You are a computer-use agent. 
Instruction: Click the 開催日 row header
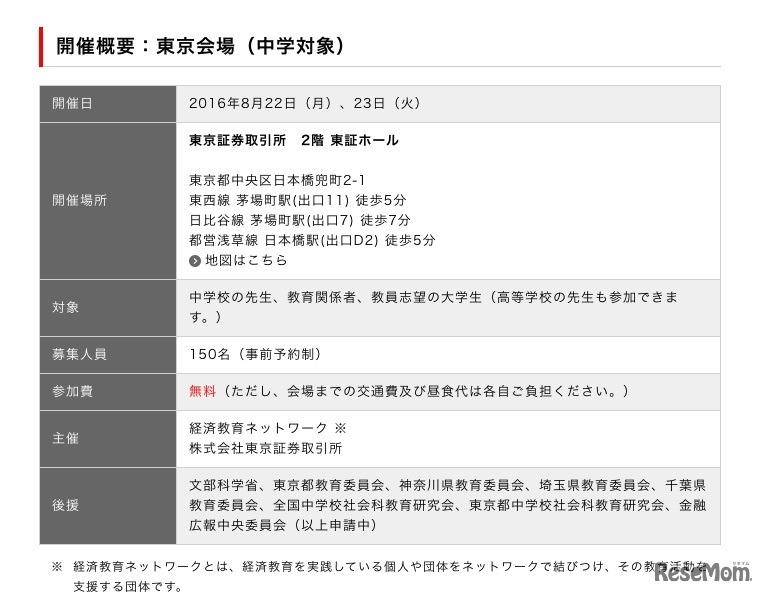point(108,103)
